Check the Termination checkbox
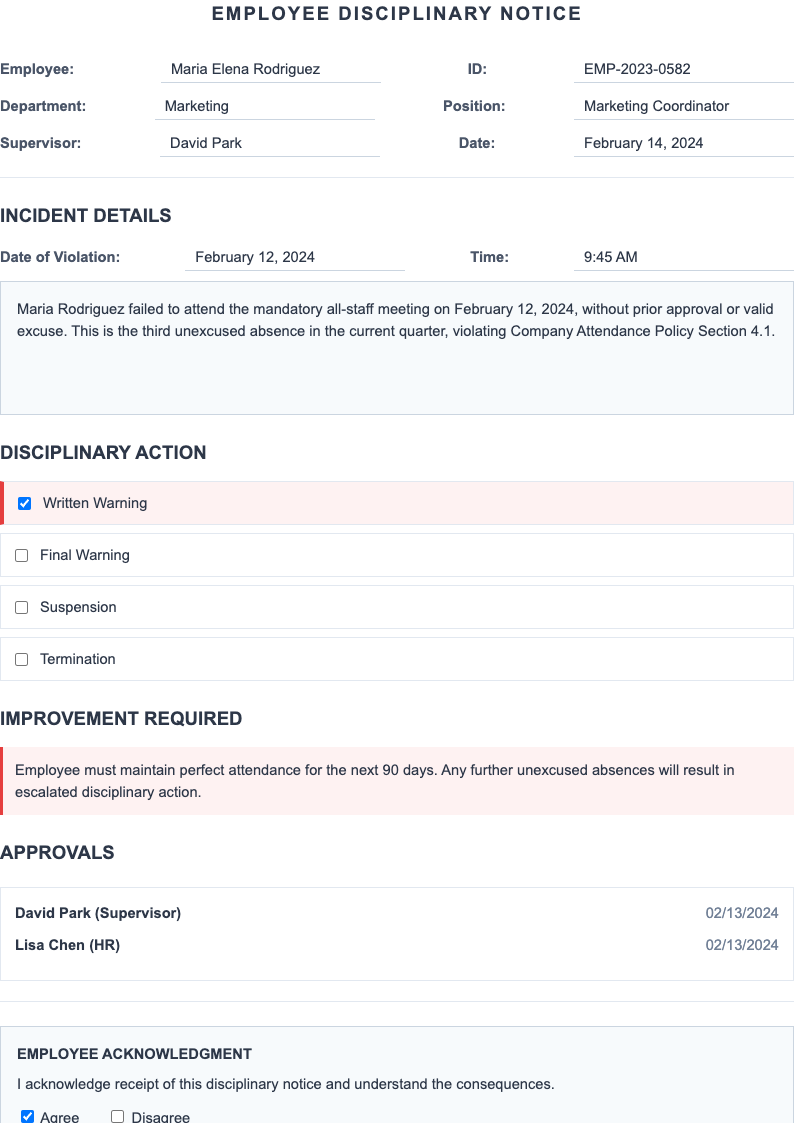 click(21, 659)
